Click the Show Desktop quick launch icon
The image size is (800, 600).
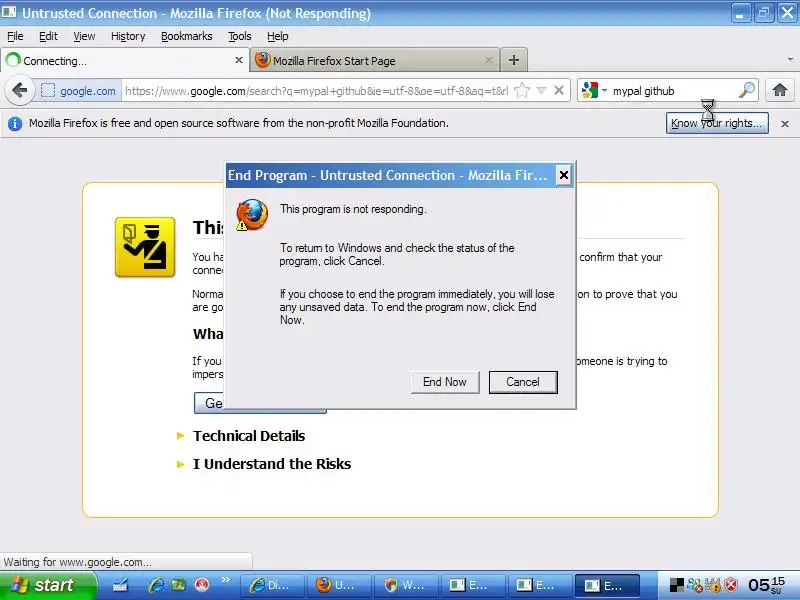120,585
